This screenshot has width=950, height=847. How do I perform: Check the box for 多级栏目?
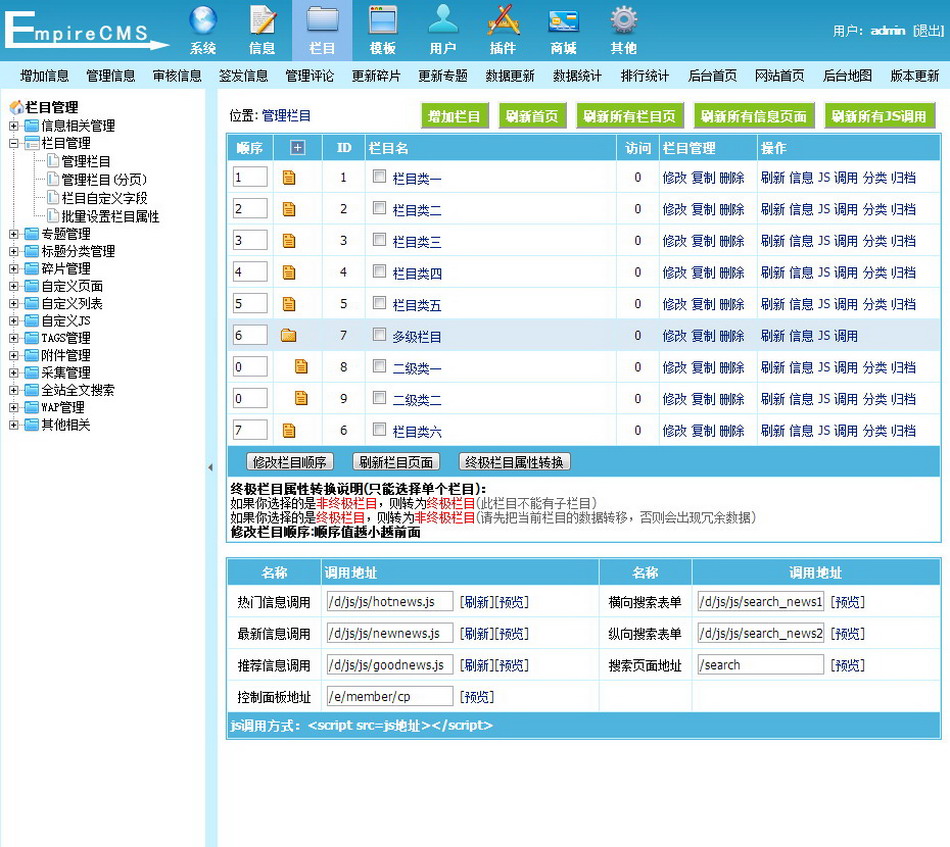tap(379, 334)
